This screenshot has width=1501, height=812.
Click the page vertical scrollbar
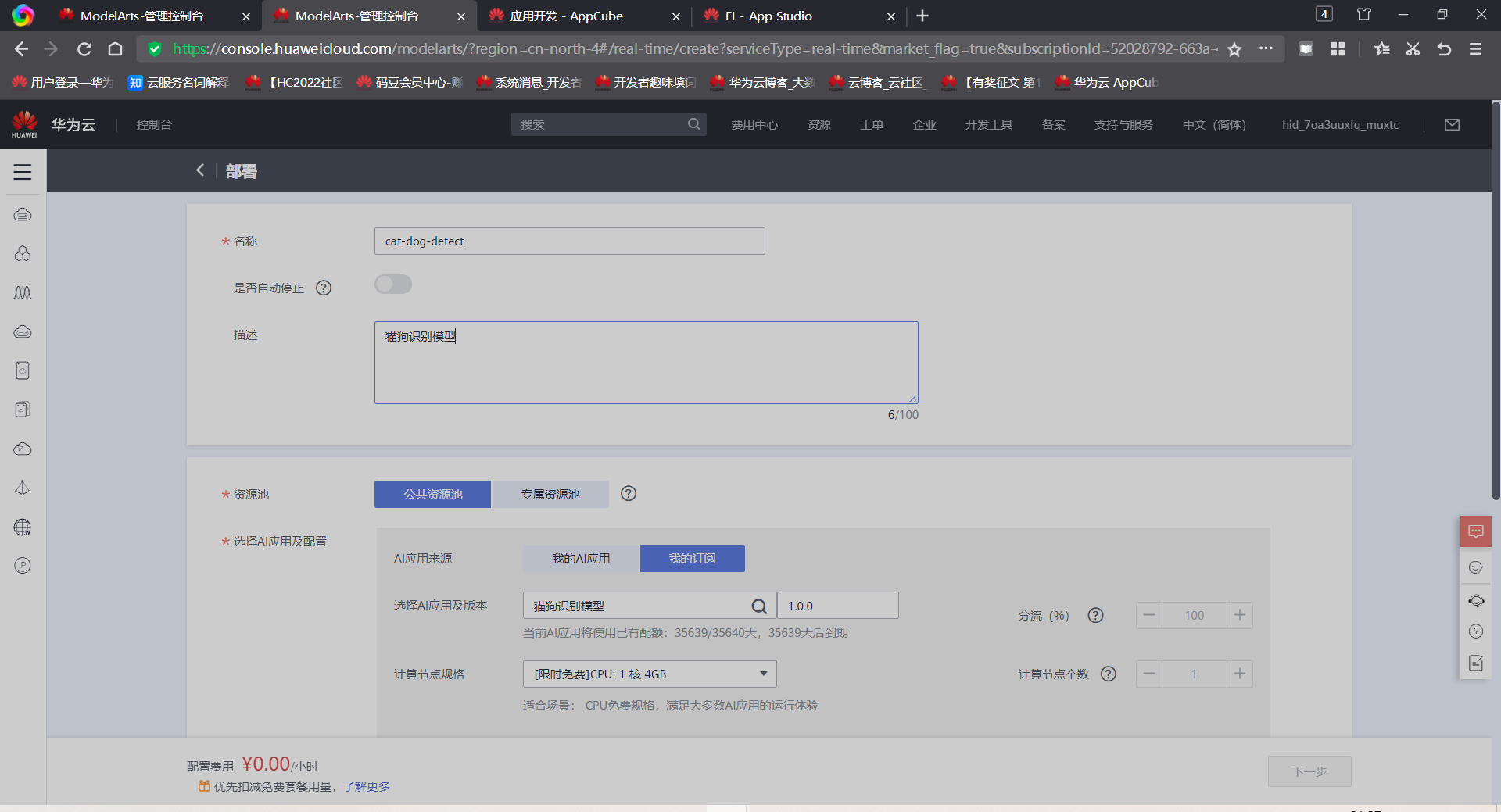tap(1496, 301)
